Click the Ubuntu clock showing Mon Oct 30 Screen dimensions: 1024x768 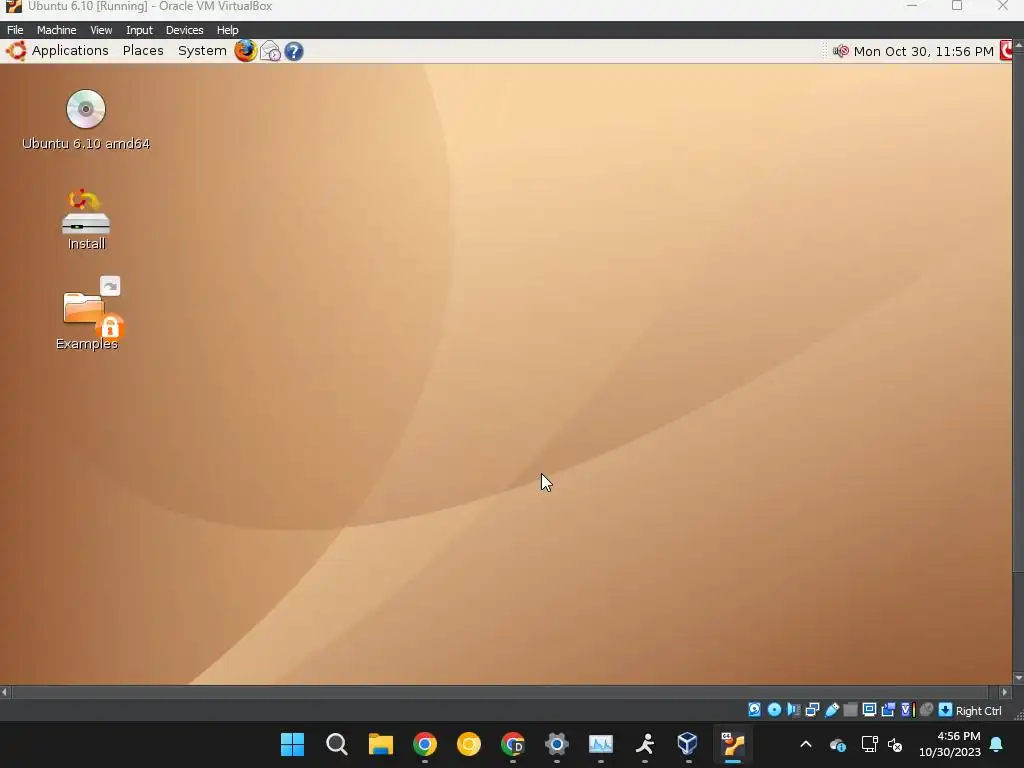point(923,52)
